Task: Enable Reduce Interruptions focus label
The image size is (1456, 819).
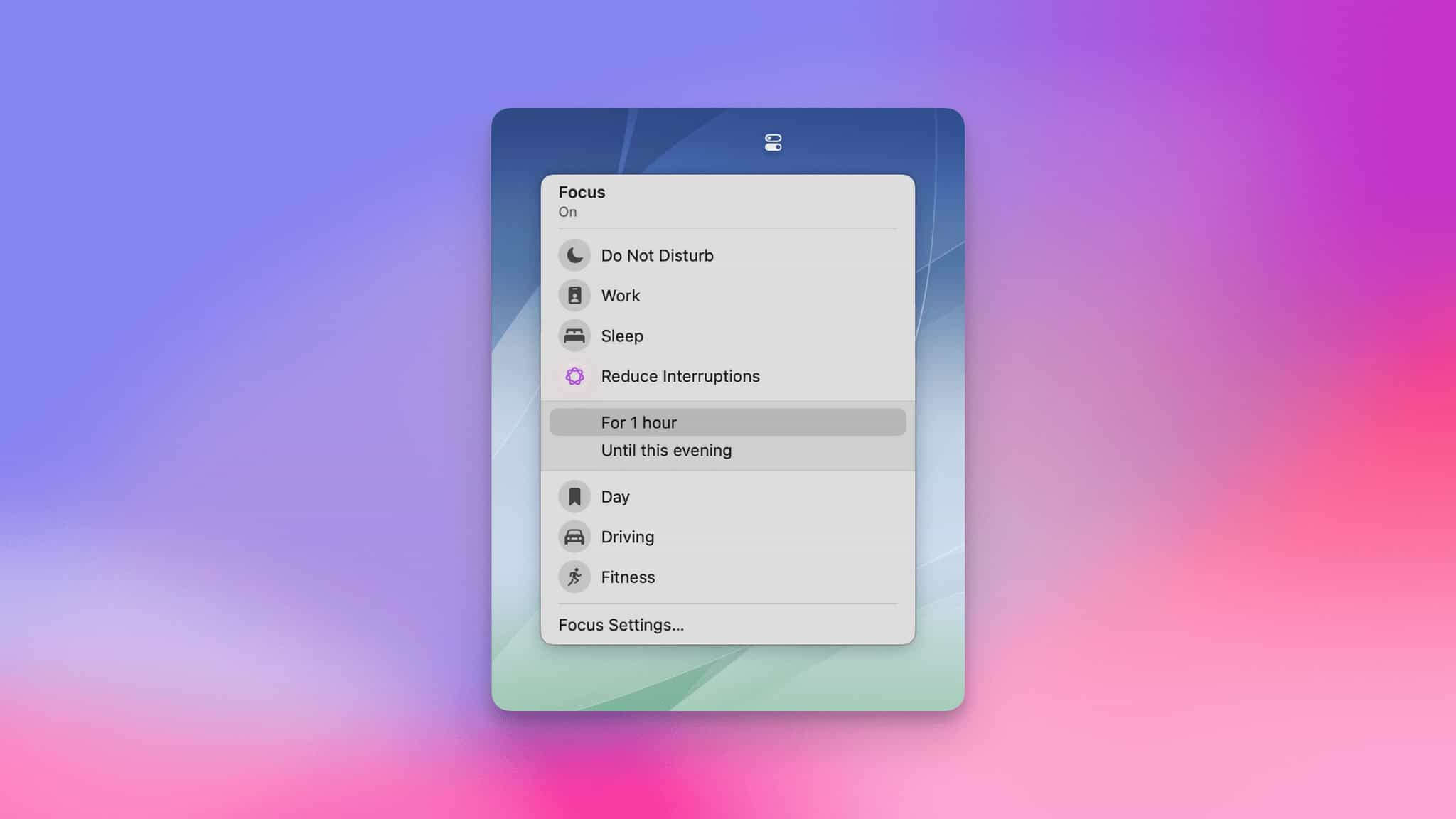Action: (x=680, y=376)
